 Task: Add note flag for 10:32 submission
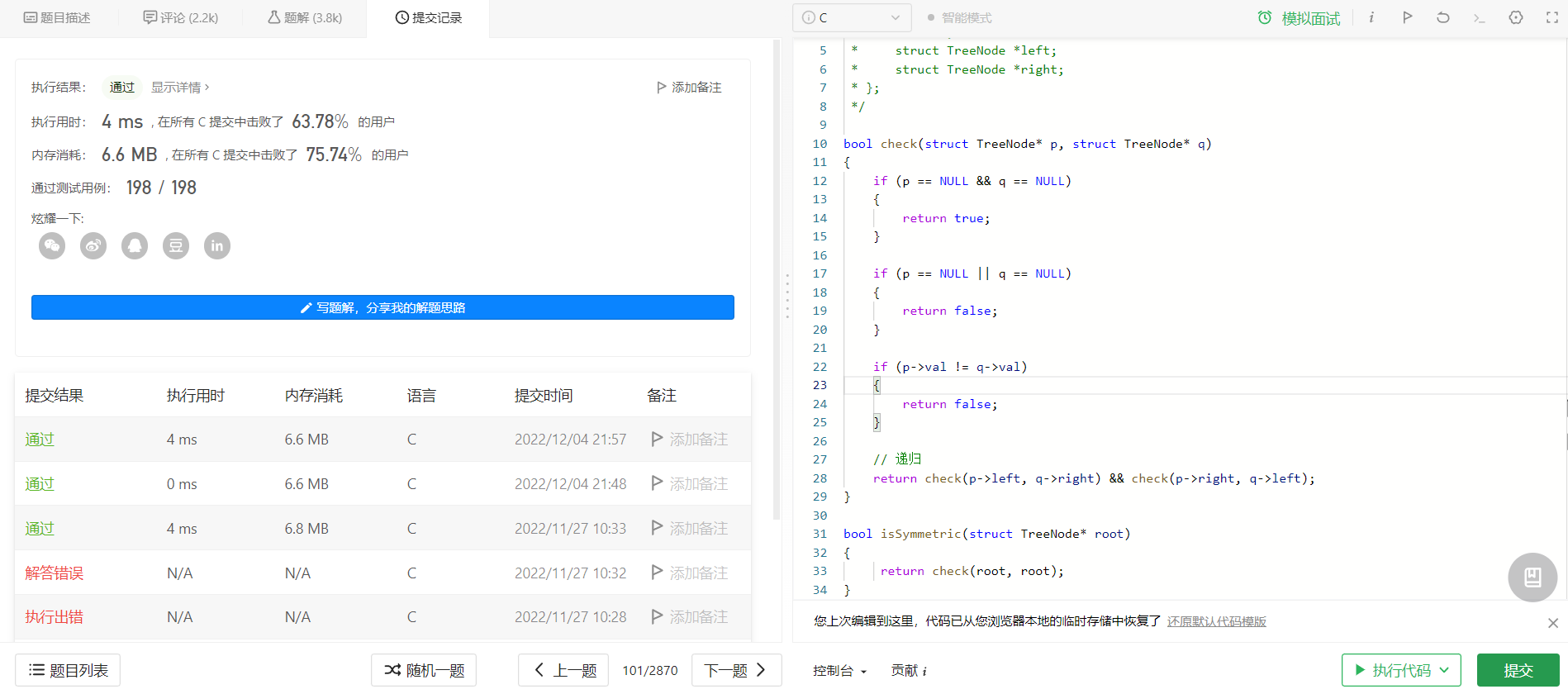pos(690,573)
